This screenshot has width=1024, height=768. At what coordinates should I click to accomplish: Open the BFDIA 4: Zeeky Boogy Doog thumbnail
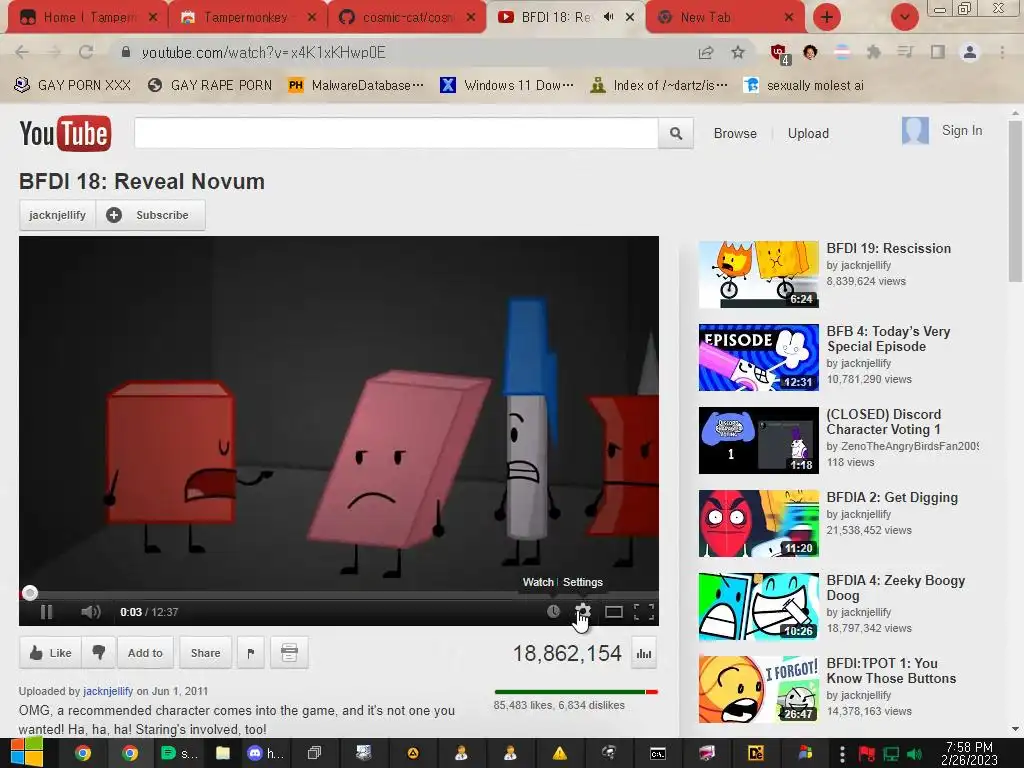pos(758,607)
